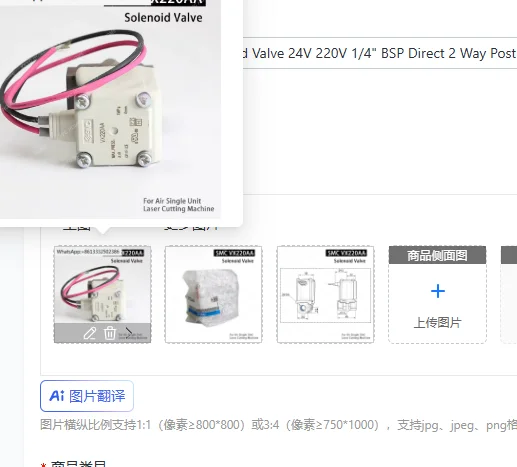Click the 上传图片 upload text
The height and width of the screenshot is (467, 517).
[437, 323]
